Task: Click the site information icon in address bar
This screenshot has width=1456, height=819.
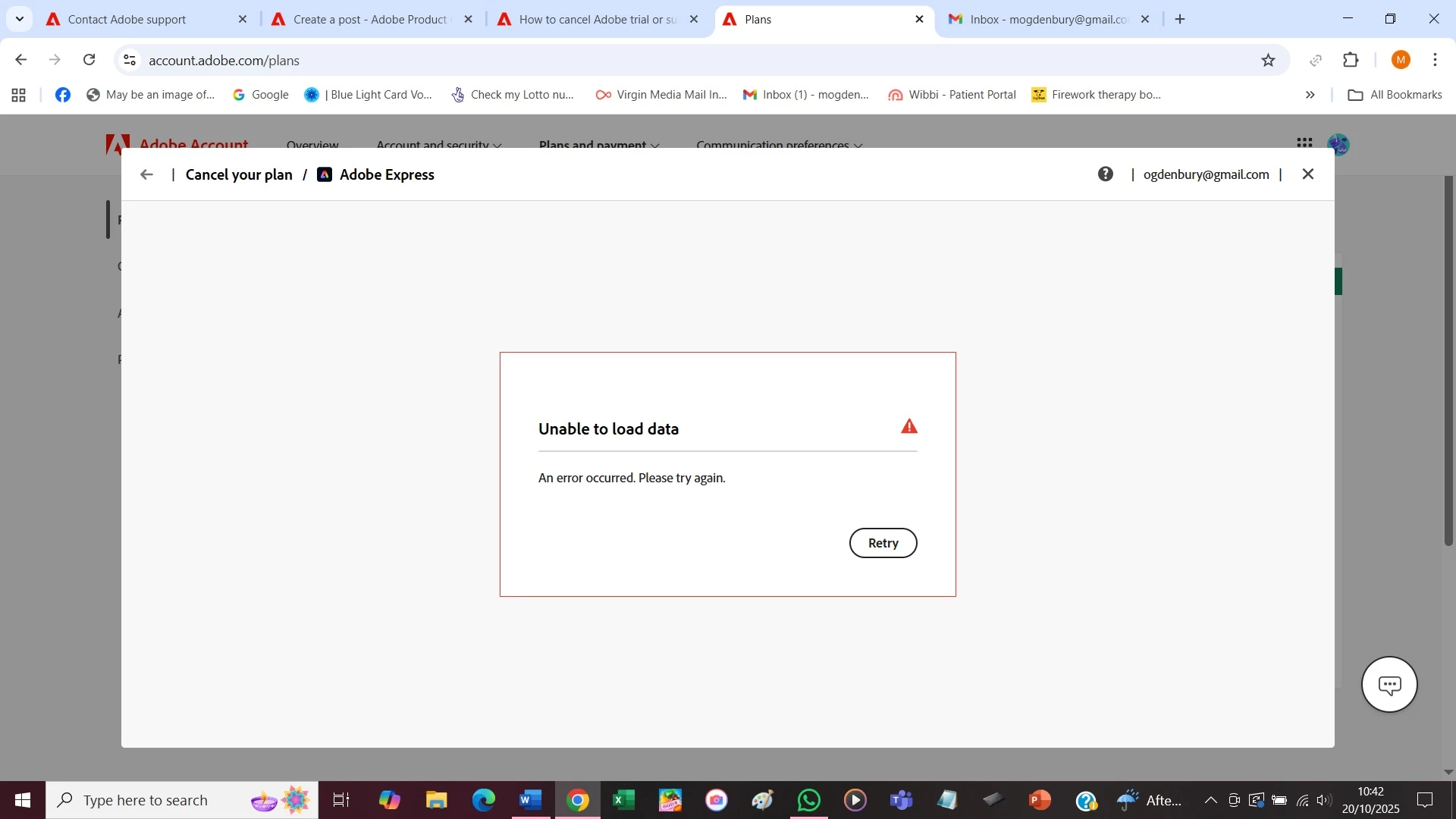Action: [130, 61]
